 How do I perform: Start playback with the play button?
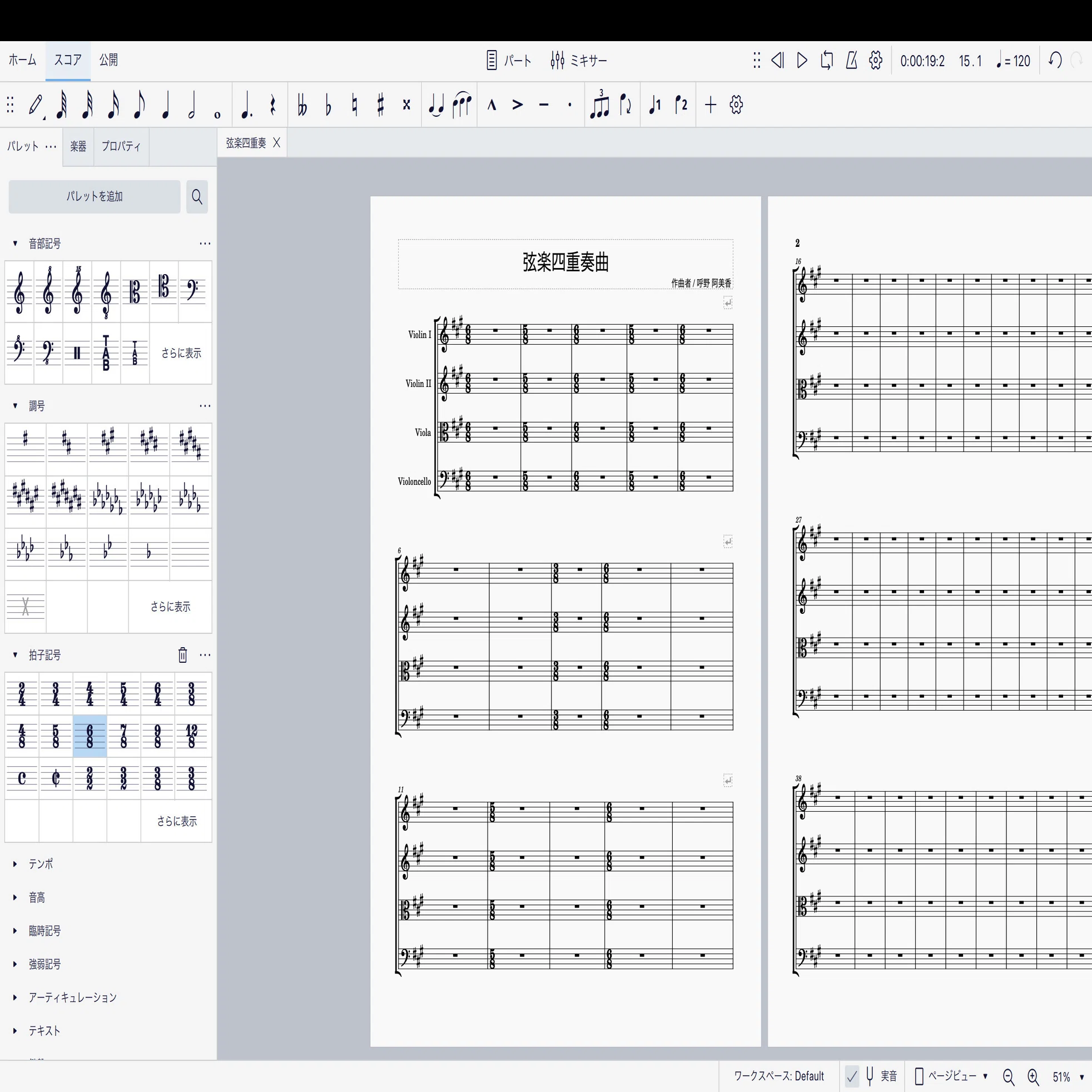click(801, 60)
